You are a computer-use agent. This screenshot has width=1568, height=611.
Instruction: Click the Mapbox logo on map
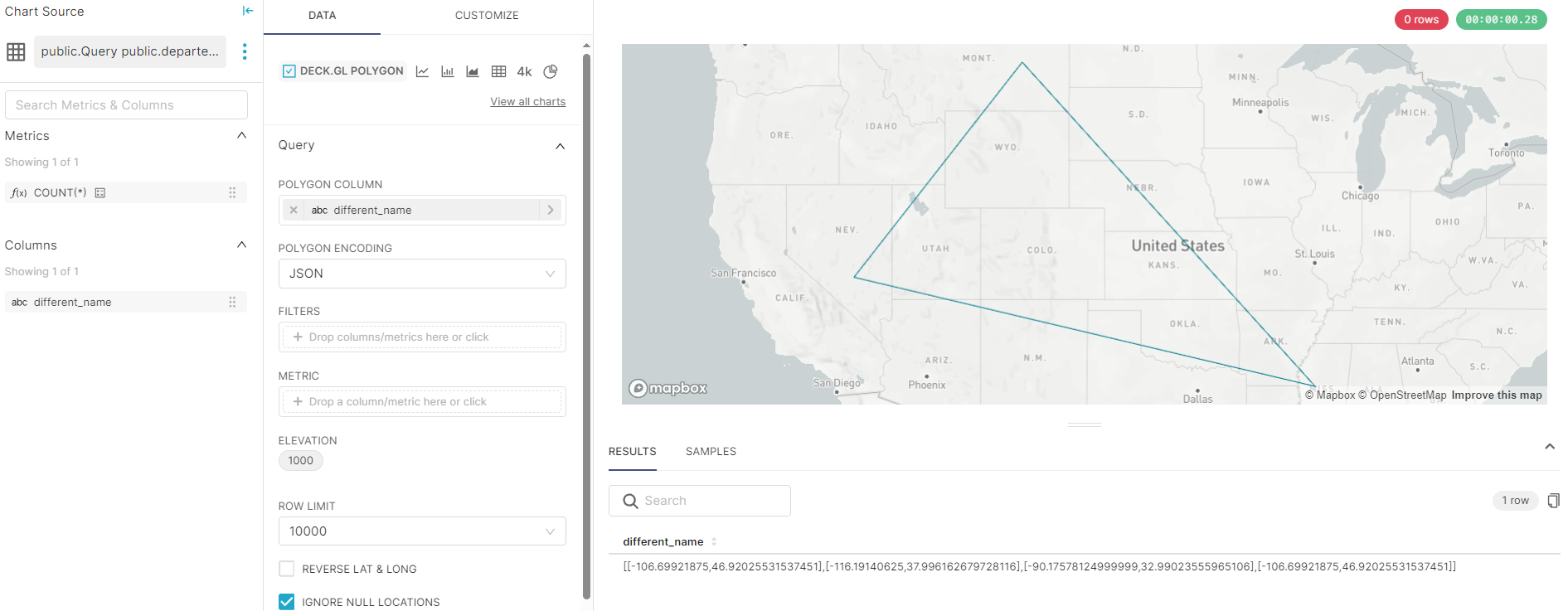coord(668,388)
